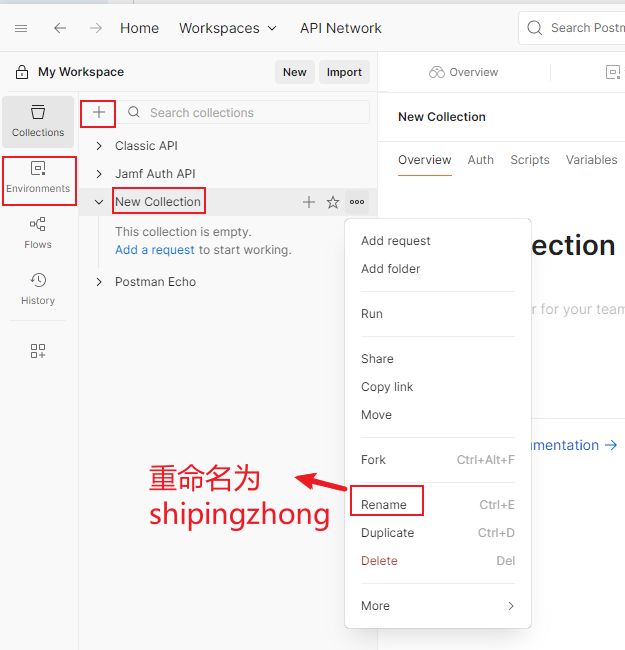The width and height of the screenshot is (625, 650).
Task: Open the hamburger menu icon
Action: point(21,28)
